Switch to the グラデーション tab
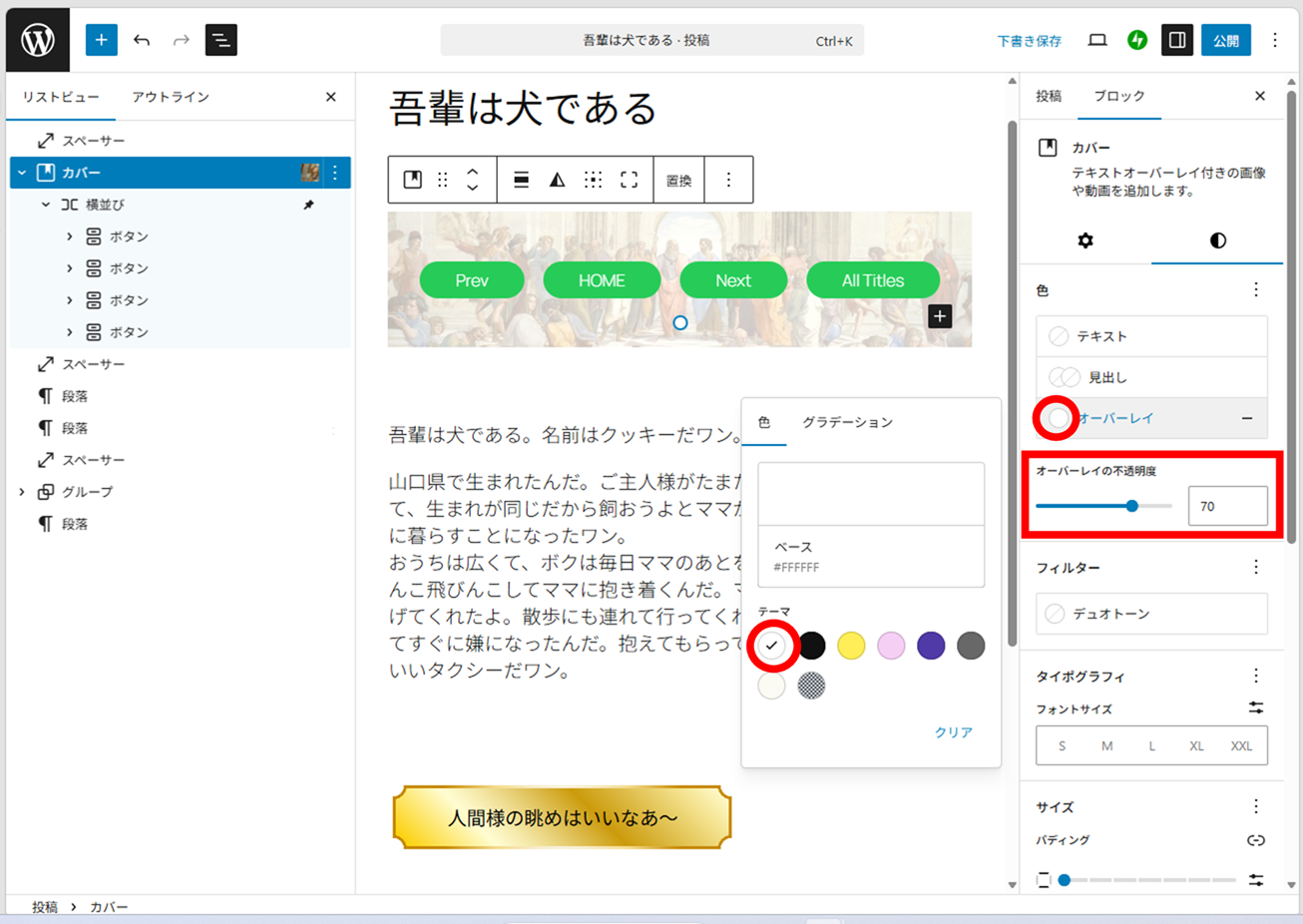Image resolution: width=1303 pixels, height=924 pixels. coord(847,422)
